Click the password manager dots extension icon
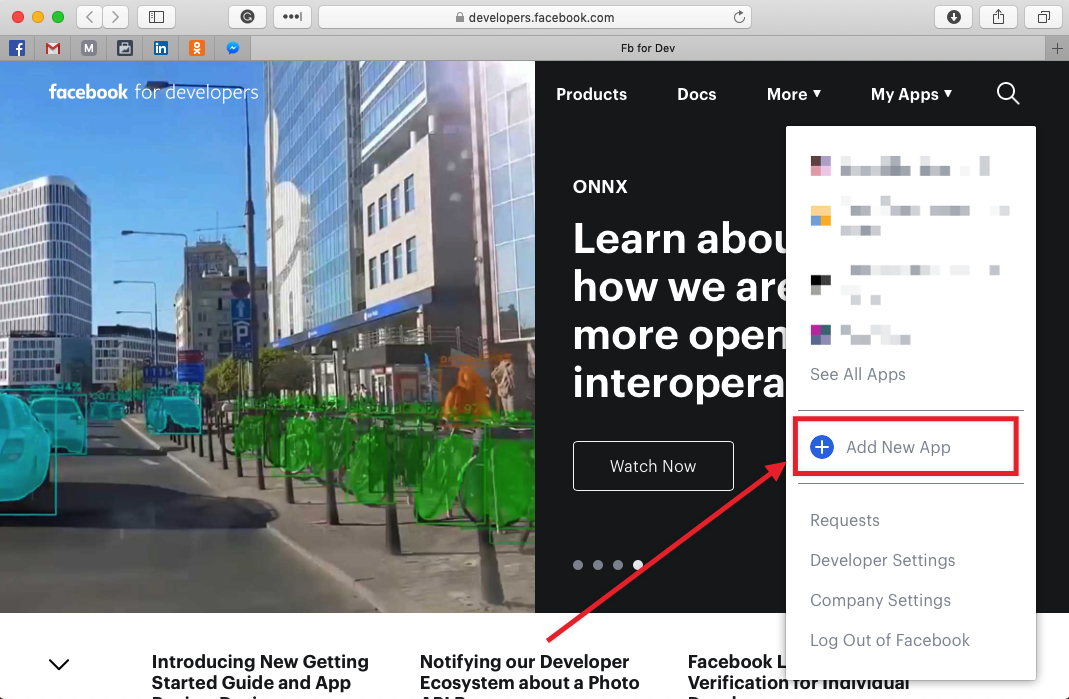 (292, 17)
